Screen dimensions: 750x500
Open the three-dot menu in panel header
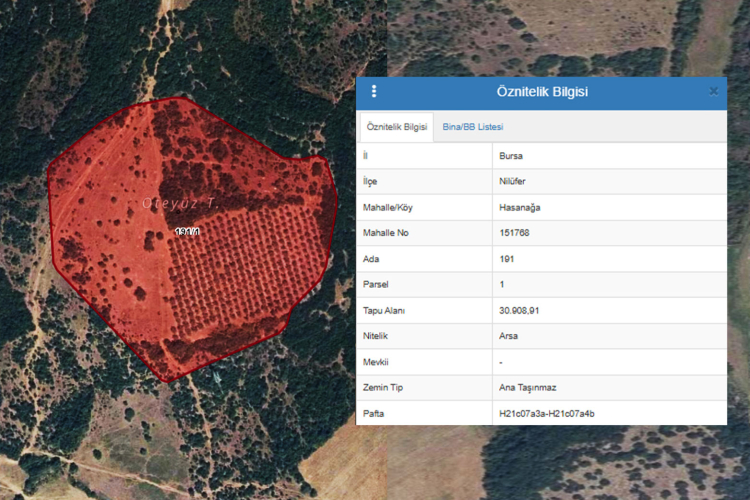click(374, 91)
